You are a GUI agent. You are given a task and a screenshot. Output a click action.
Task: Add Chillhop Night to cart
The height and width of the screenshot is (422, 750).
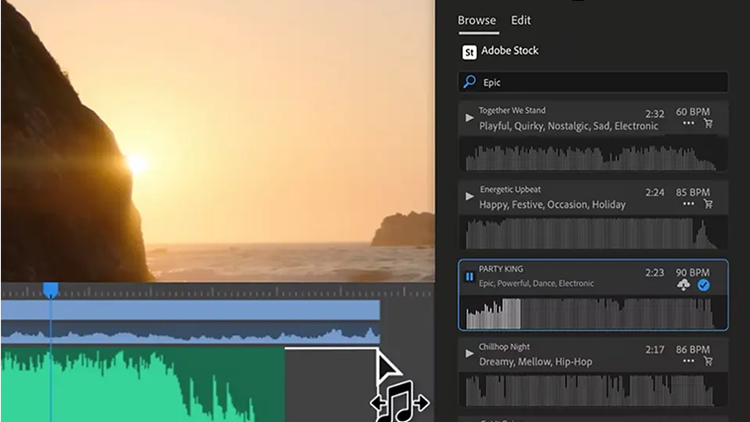coord(708,361)
